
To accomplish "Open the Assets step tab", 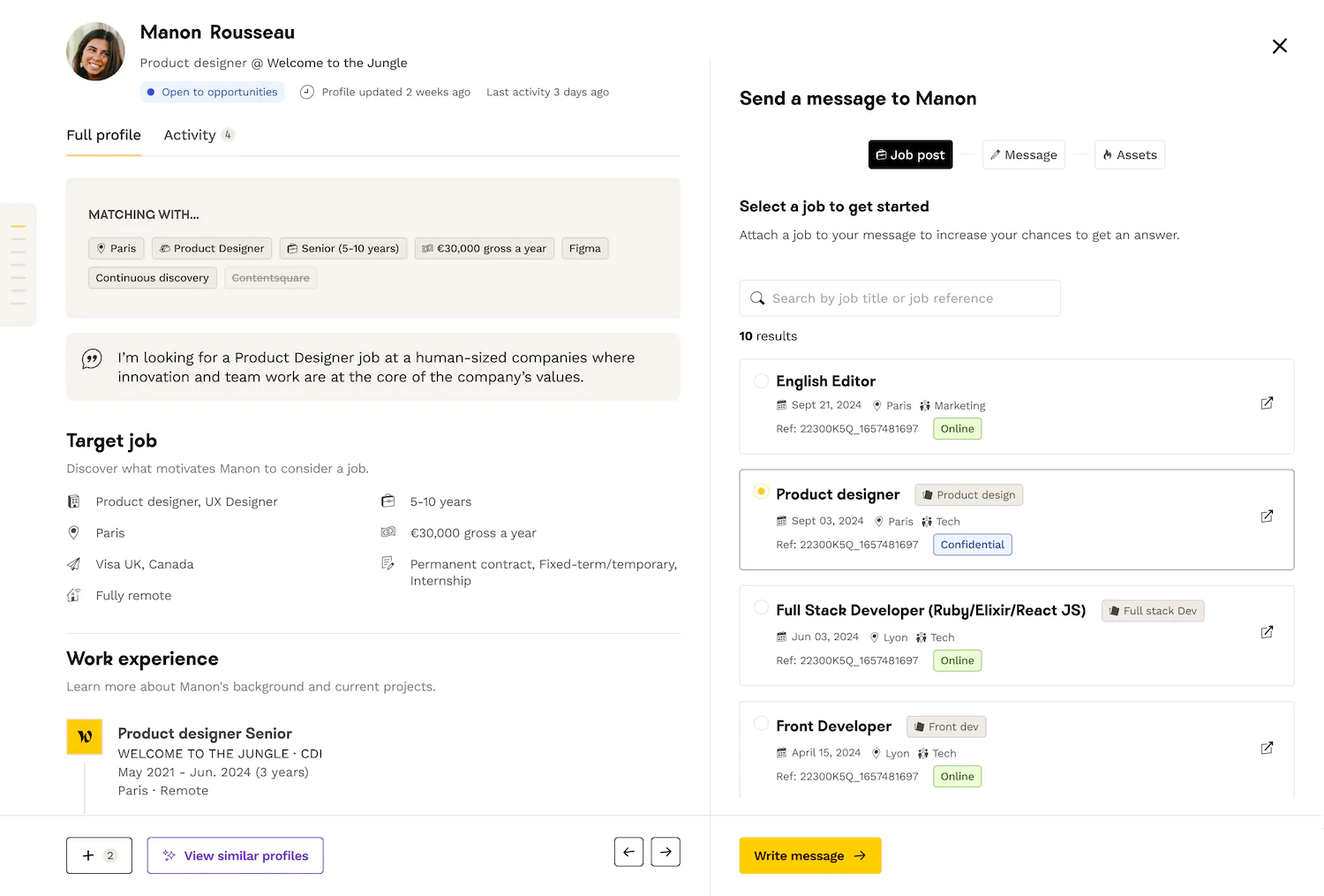I will click(x=1129, y=154).
